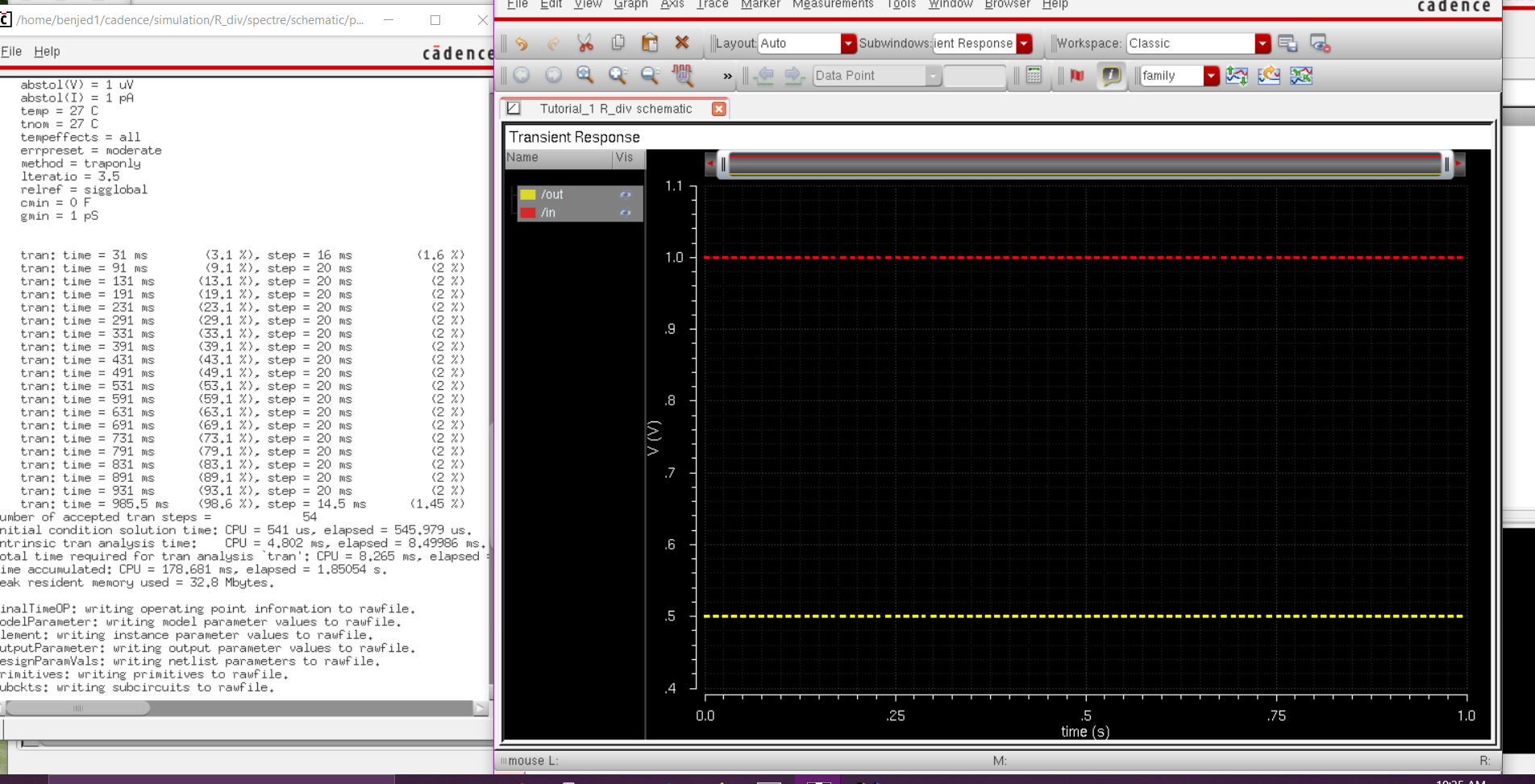Click the Delete X icon in toolbar

[x=682, y=44]
